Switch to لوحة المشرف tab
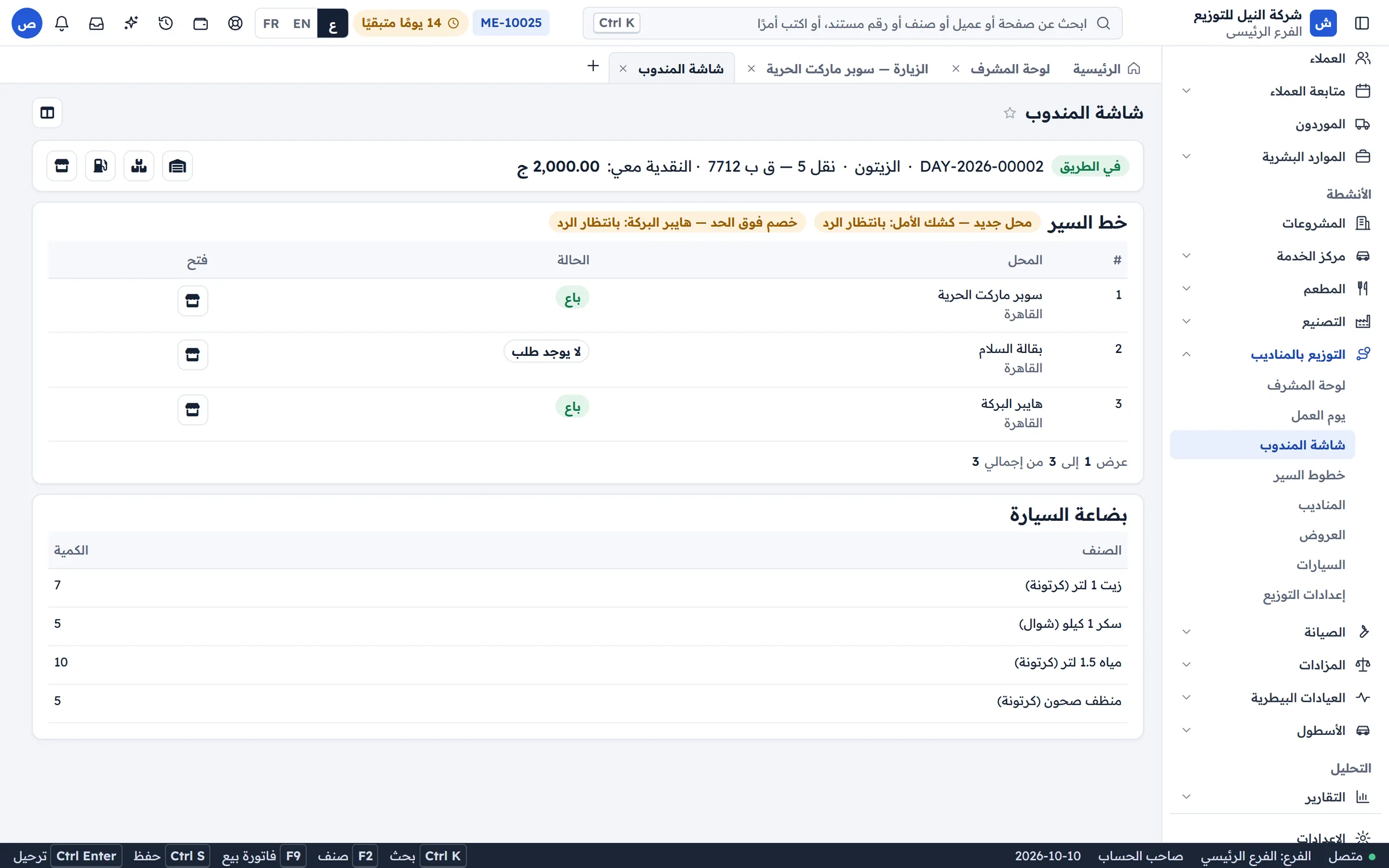Image resolution: width=1389 pixels, height=868 pixels. click(x=1010, y=69)
